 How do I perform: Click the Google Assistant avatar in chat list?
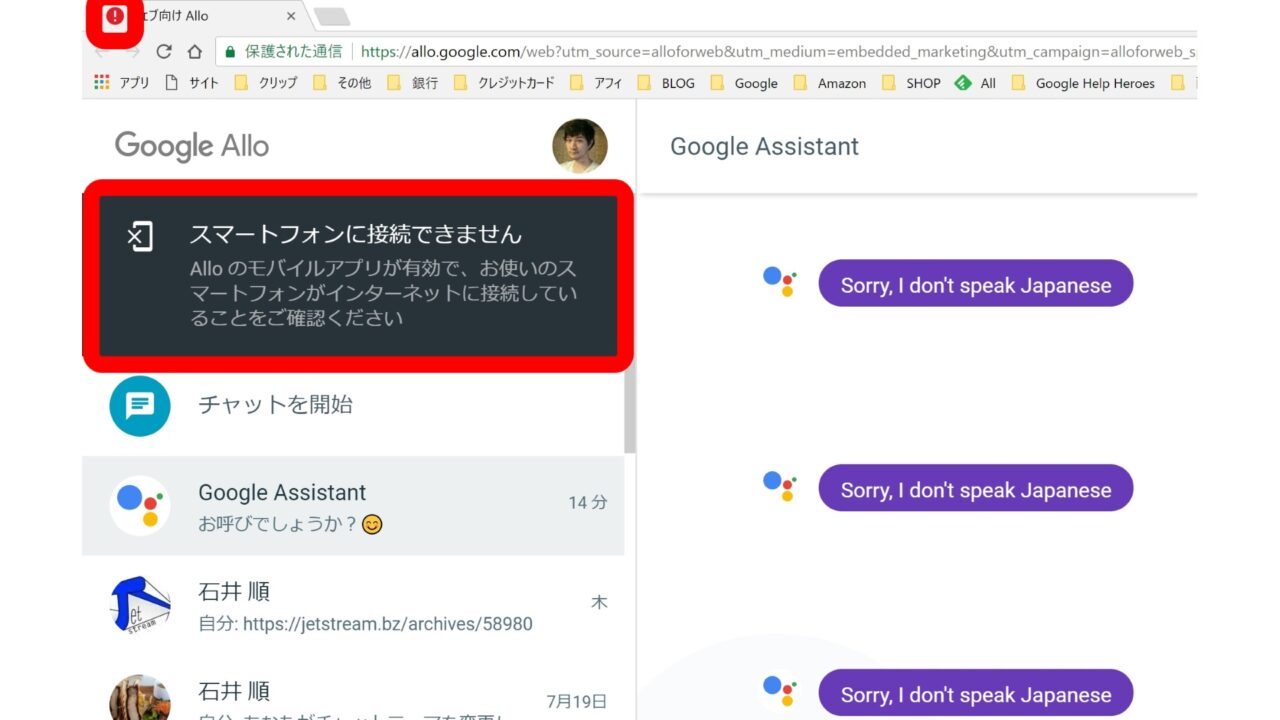point(139,506)
